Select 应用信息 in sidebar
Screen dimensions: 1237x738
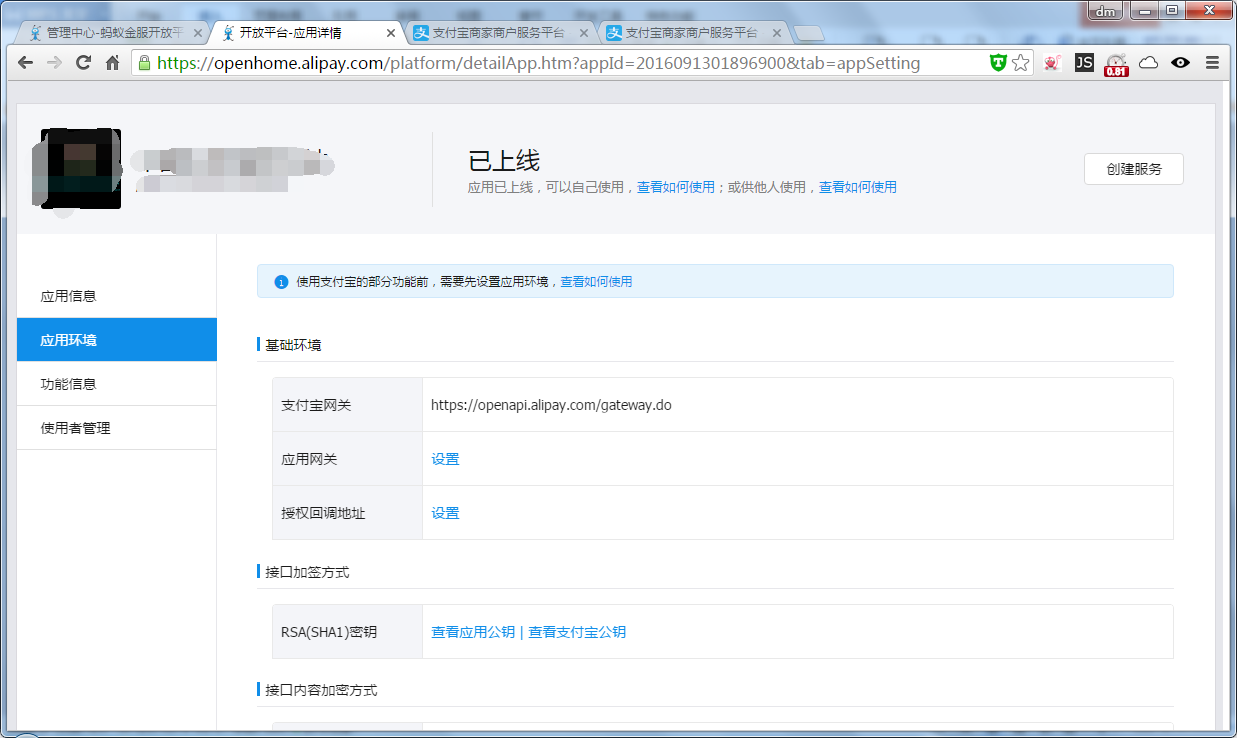[117, 296]
